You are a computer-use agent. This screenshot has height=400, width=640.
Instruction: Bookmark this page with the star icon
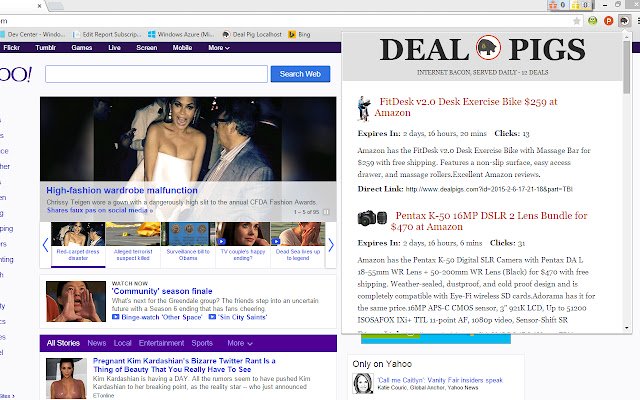576,21
